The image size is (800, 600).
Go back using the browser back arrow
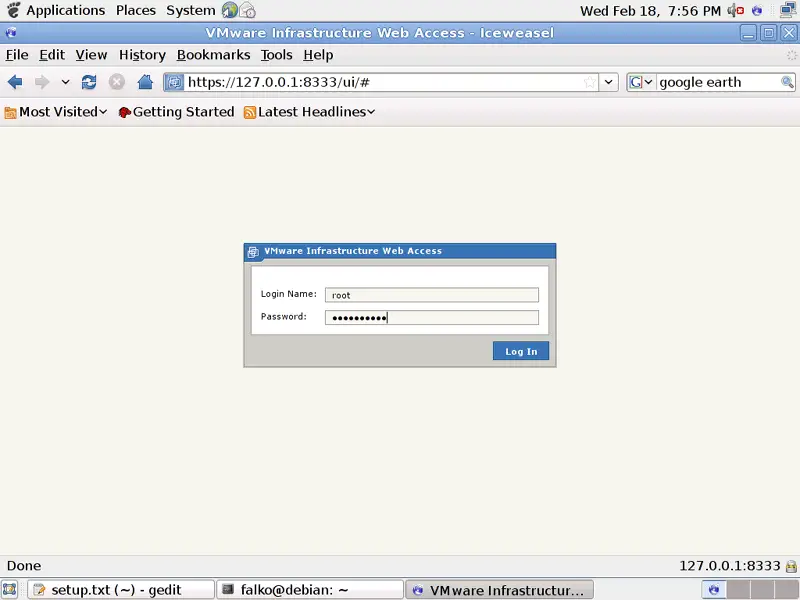[x=15, y=82]
